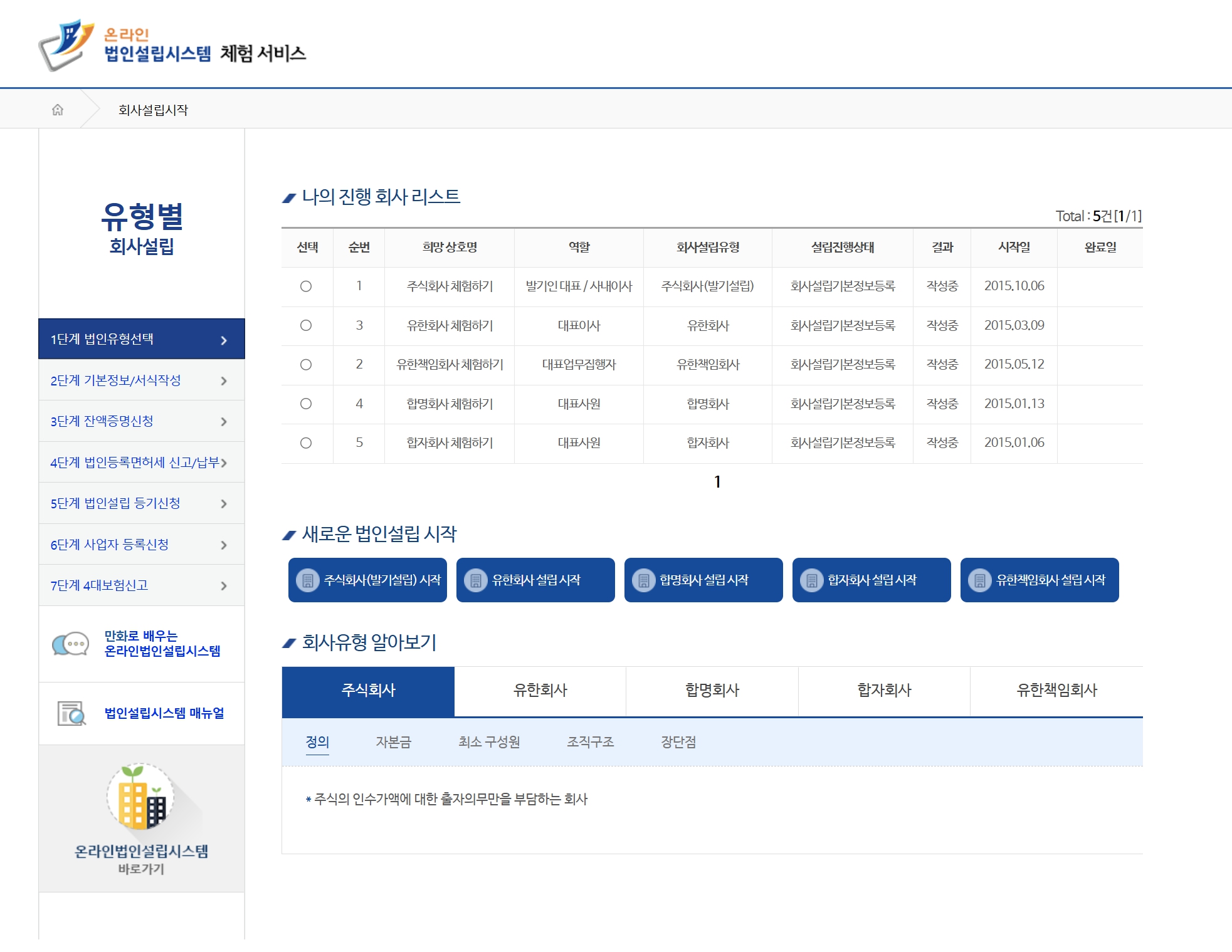
Task: Click 합자회사 설립 시작 button
Action: pos(871,580)
